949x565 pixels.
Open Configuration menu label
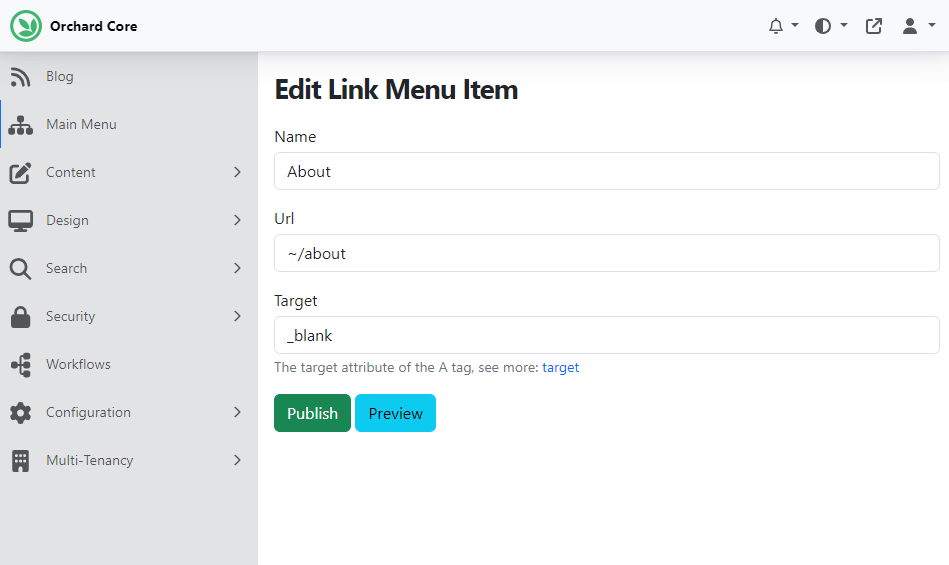(x=88, y=412)
